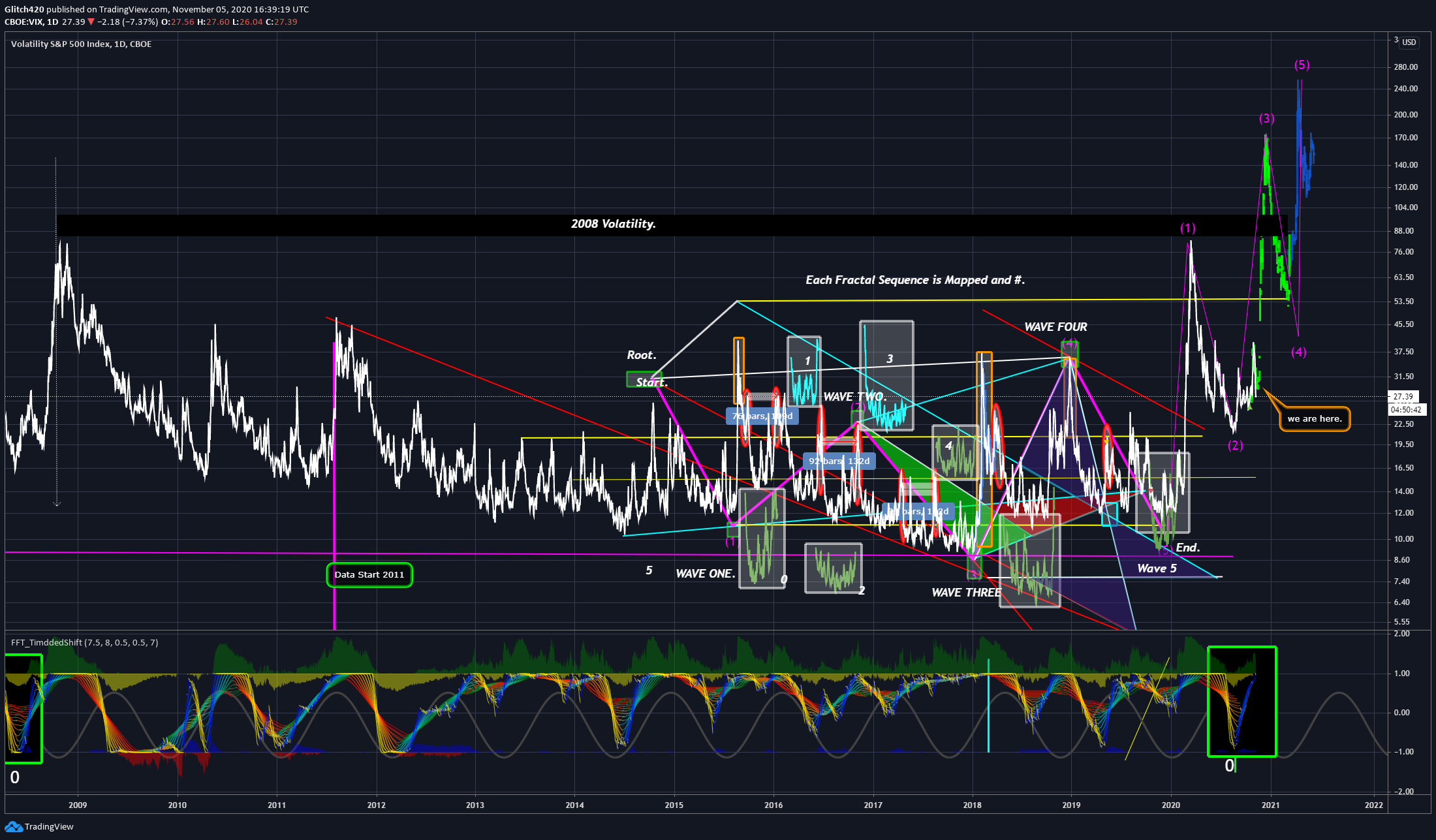1436x840 pixels.
Task: Click the magenta '(3)' projection label
Action: [1266, 118]
